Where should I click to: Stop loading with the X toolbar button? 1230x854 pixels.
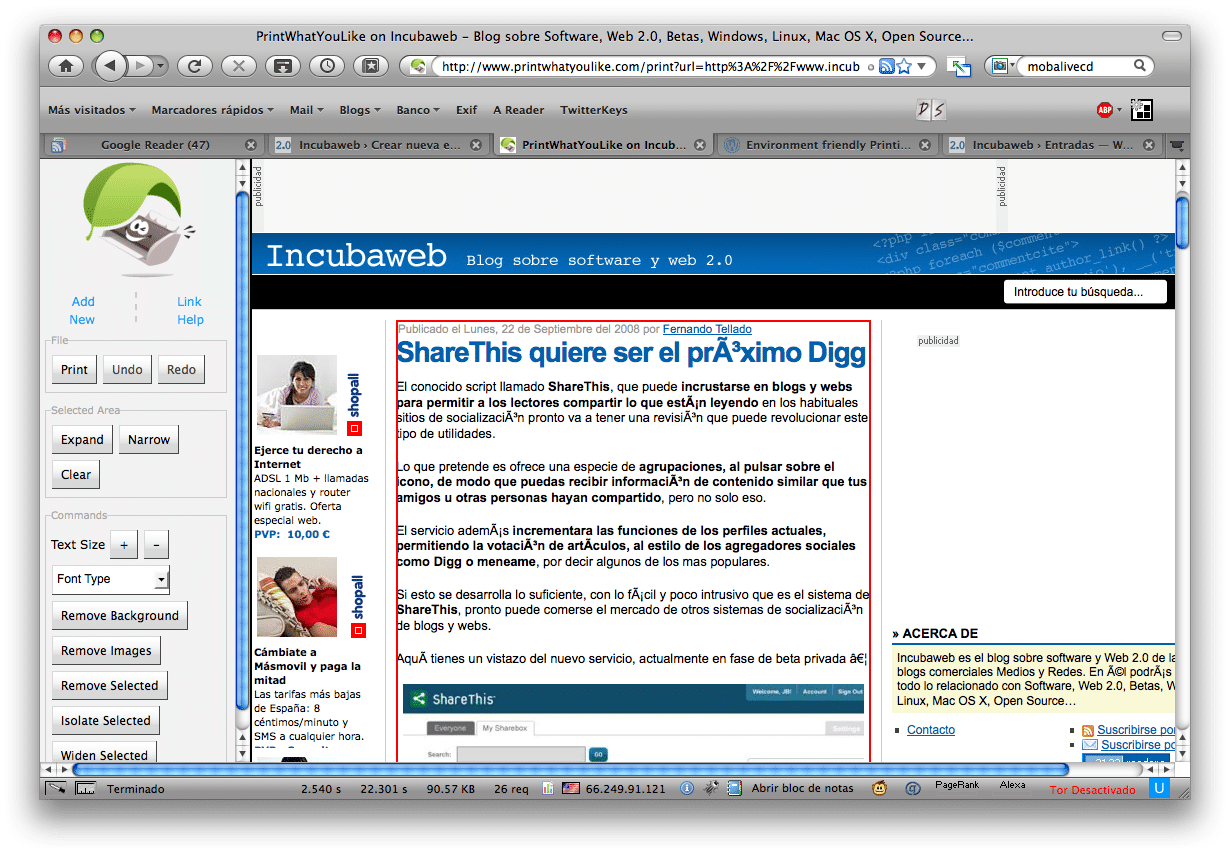(238, 66)
